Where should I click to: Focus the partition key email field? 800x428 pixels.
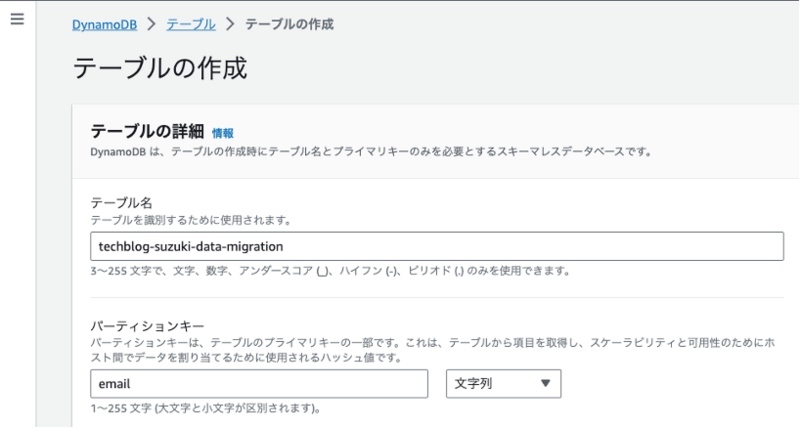pos(259,384)
